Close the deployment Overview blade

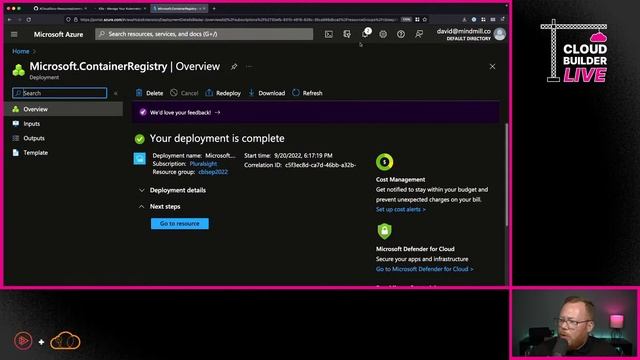493,67
